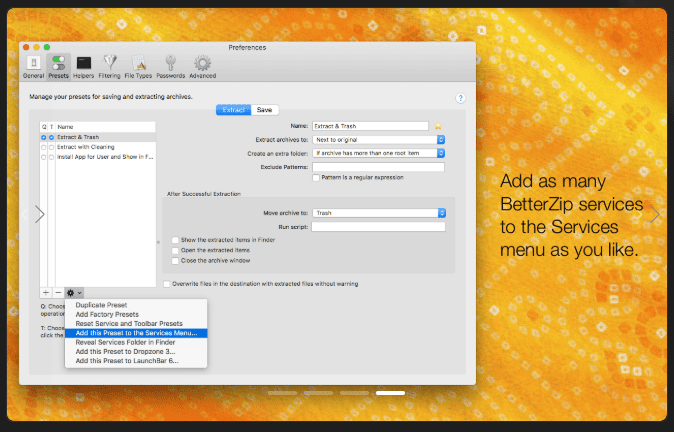Enable Pattern is a regular expression
This screenshot has width=674, height=432.
316,178
